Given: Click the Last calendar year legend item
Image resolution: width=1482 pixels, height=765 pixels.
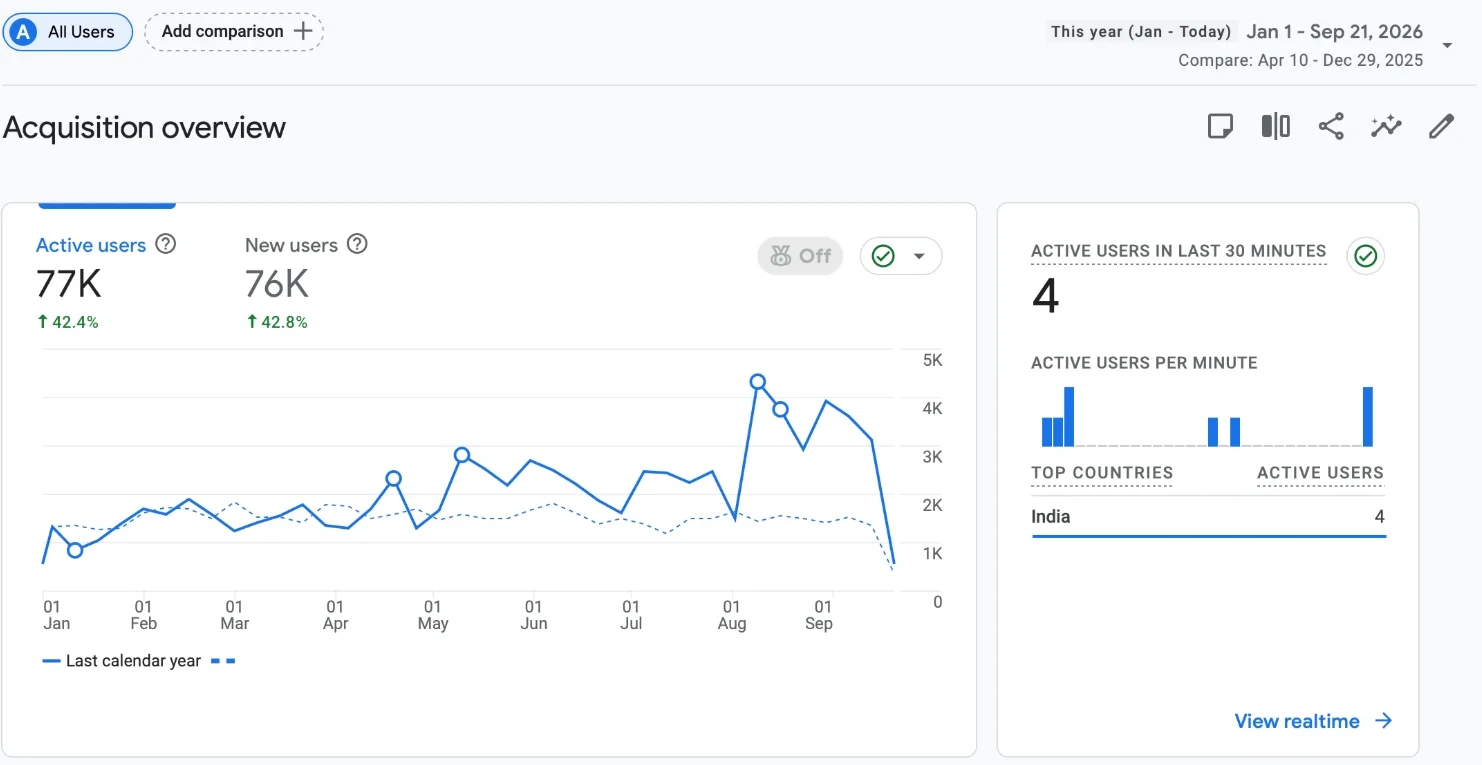Looking at the screenshot, I should coord(121,661).
